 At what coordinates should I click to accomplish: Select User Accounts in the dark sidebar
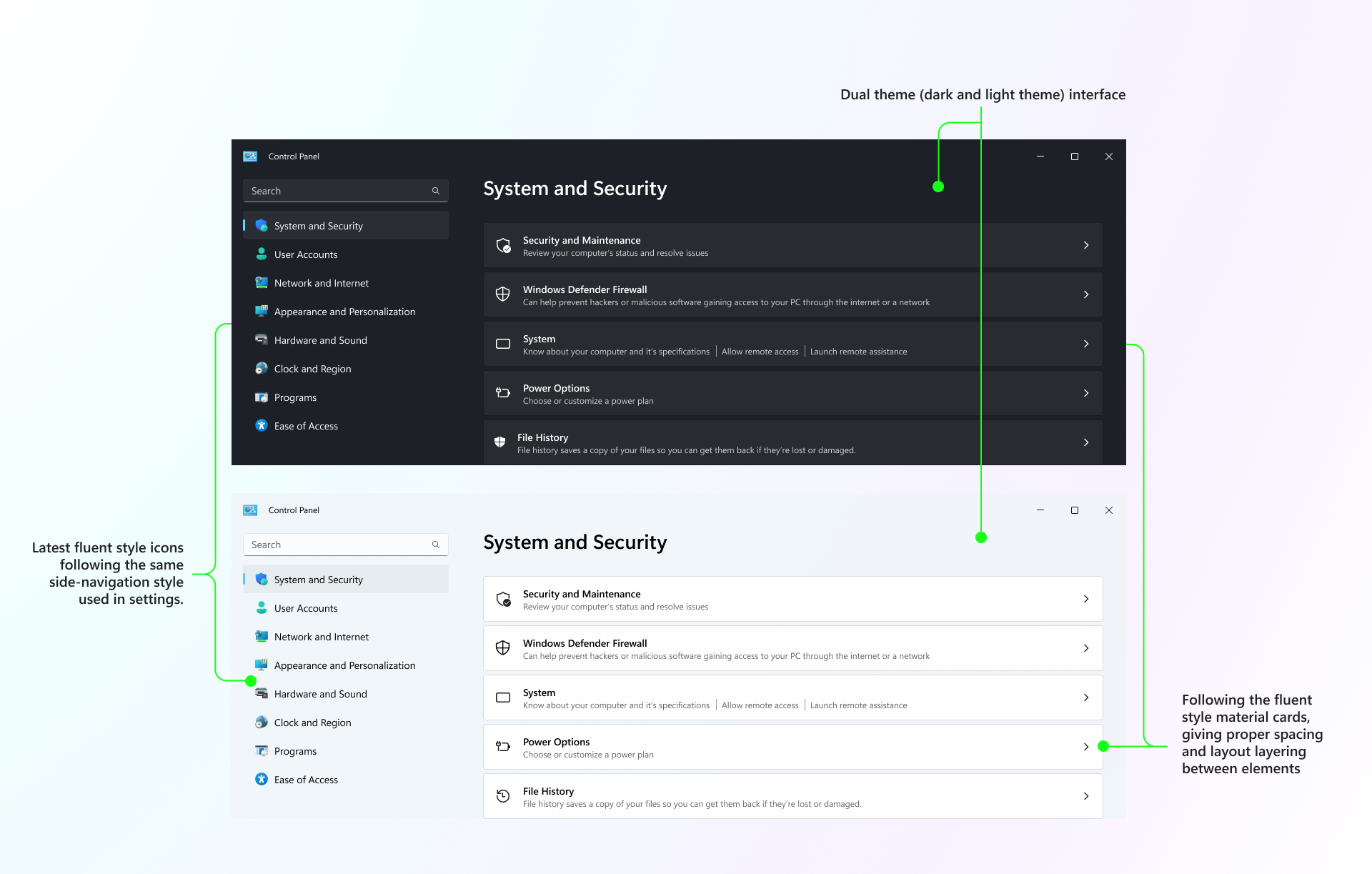coord(306,254)
